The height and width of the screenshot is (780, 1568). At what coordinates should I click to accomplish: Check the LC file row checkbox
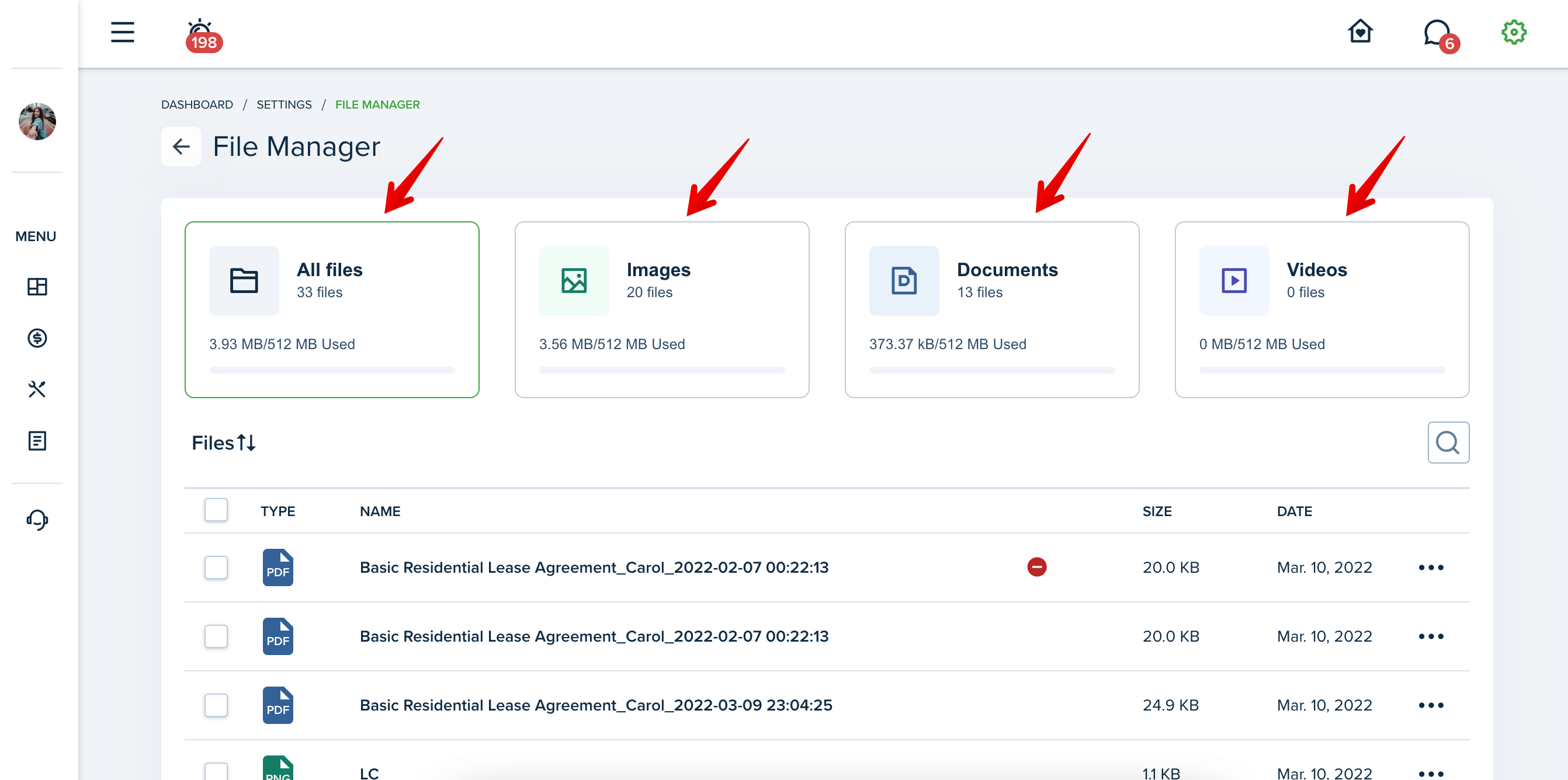point(216,771)
